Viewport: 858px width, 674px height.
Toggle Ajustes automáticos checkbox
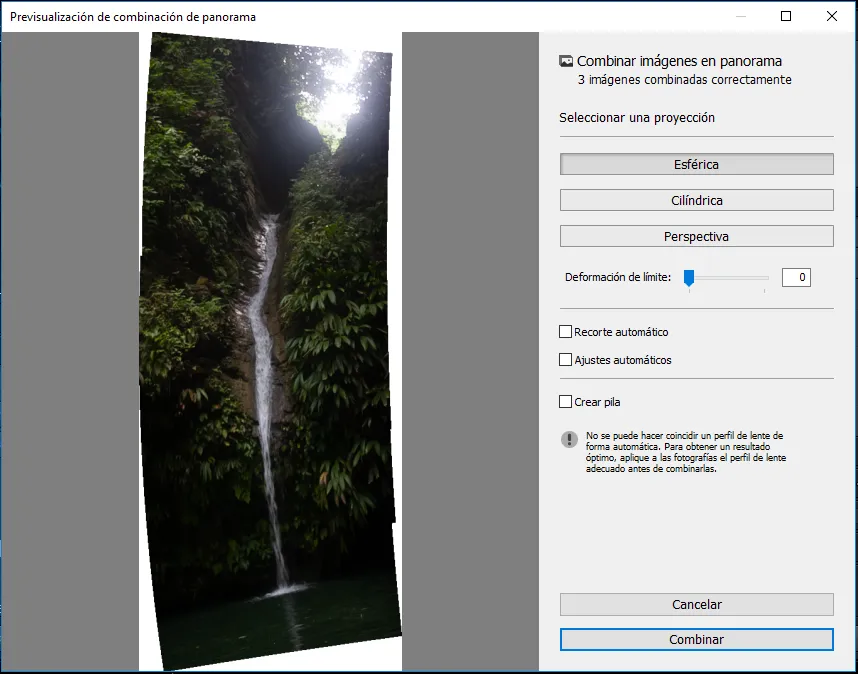point(565,359)
